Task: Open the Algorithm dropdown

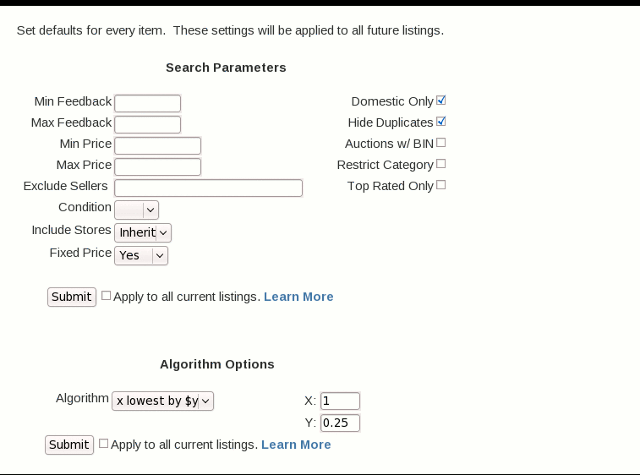Action: [162, 401]
